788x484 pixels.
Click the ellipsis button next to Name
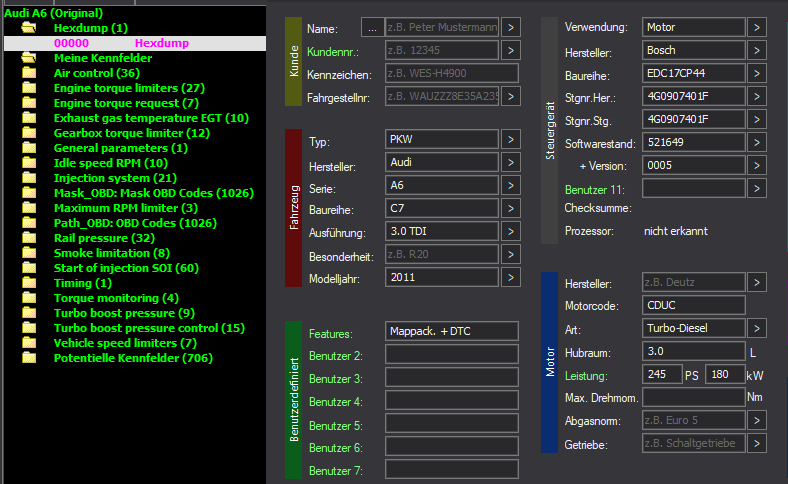coord(372,27)
